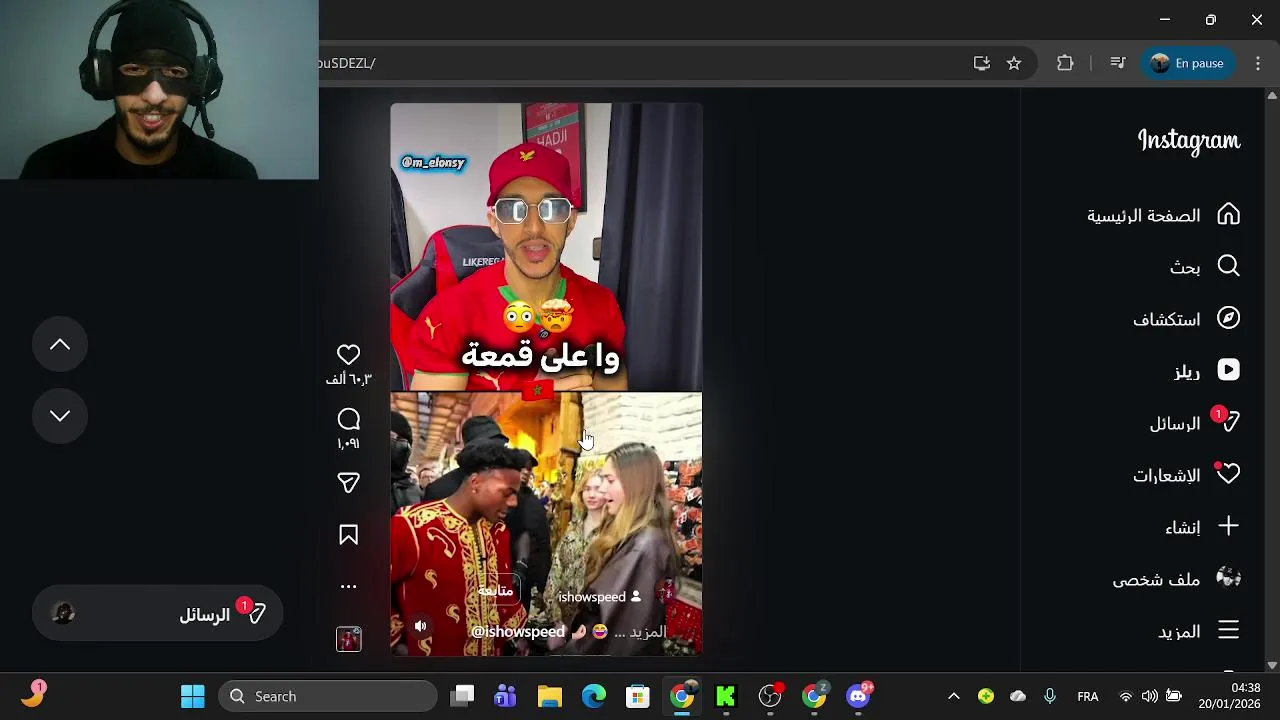Open the Kick app from the taskbar
Screen dimensions: 1280x720
pos(726,696)
